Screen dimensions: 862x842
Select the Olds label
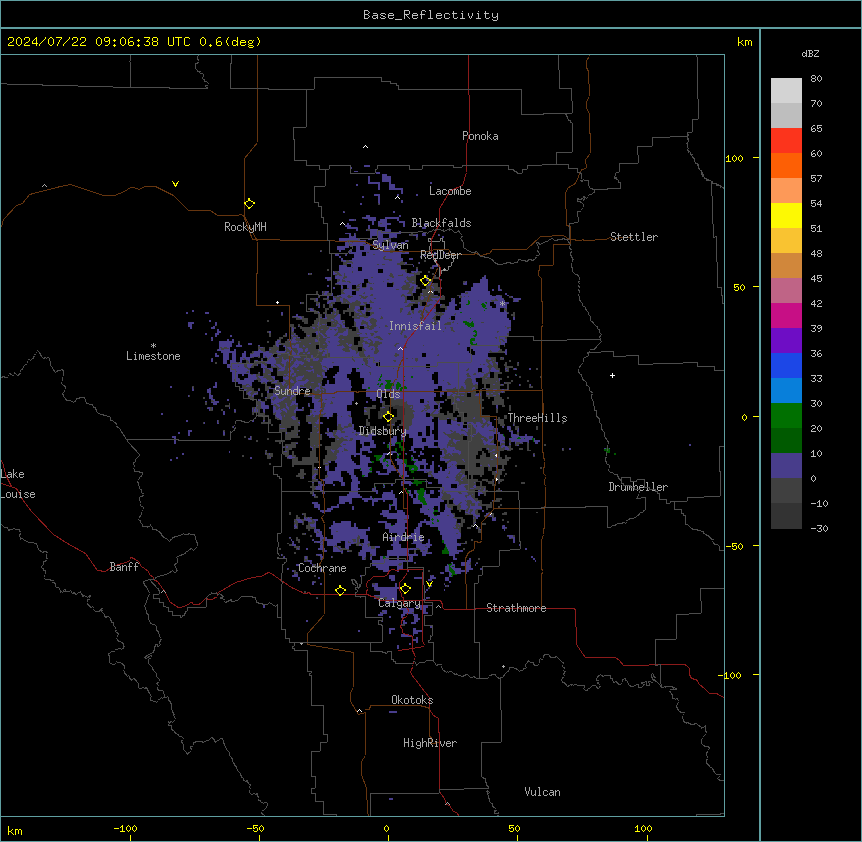388,394
